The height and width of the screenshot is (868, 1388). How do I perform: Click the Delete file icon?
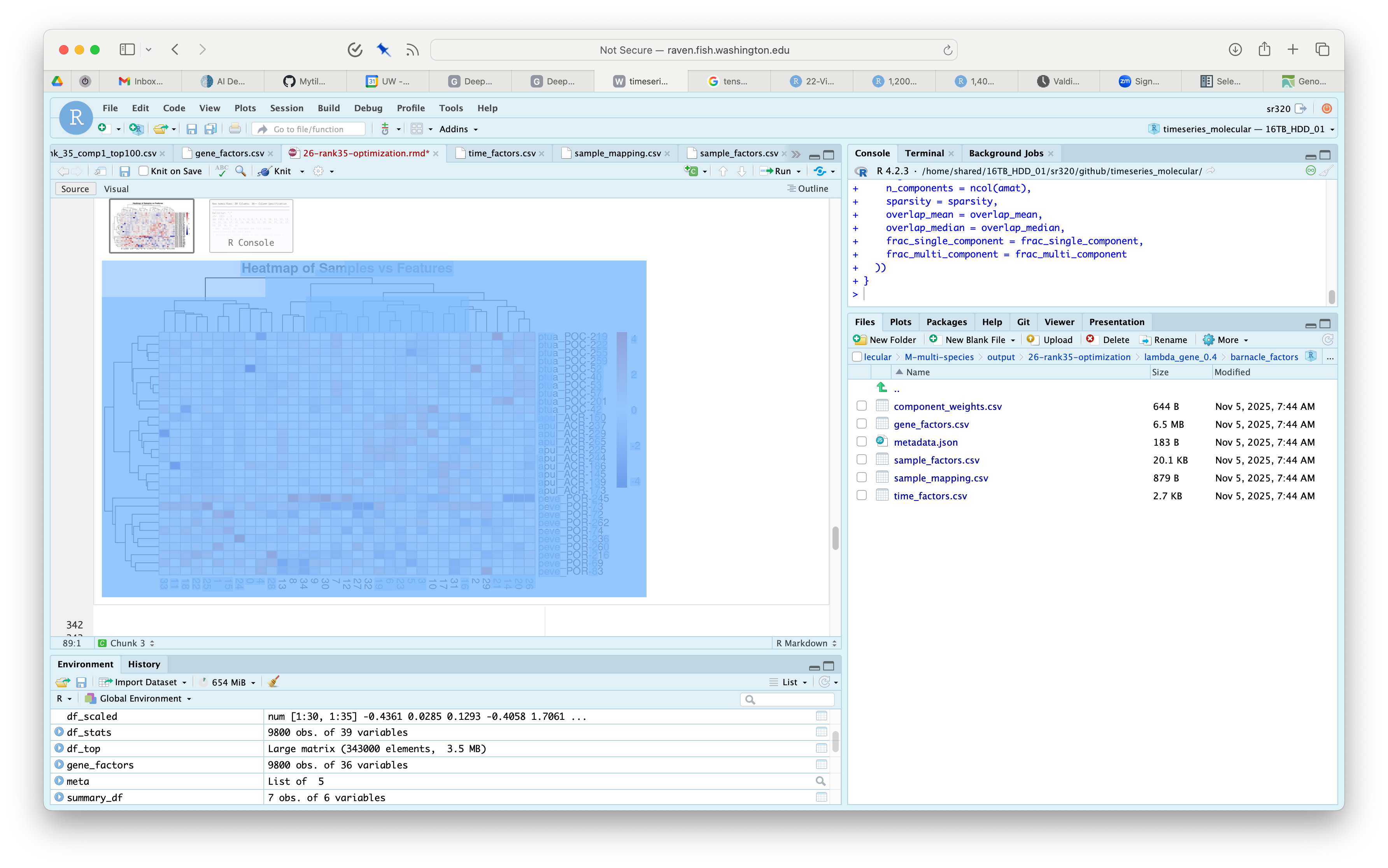(x=1090, y=340)
